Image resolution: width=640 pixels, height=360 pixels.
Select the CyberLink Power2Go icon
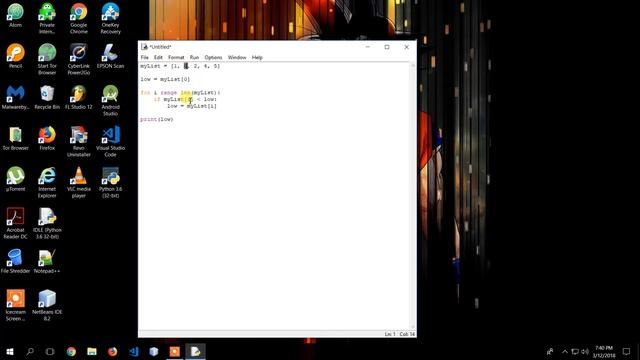pyautogui.click(x=78, y=59)
